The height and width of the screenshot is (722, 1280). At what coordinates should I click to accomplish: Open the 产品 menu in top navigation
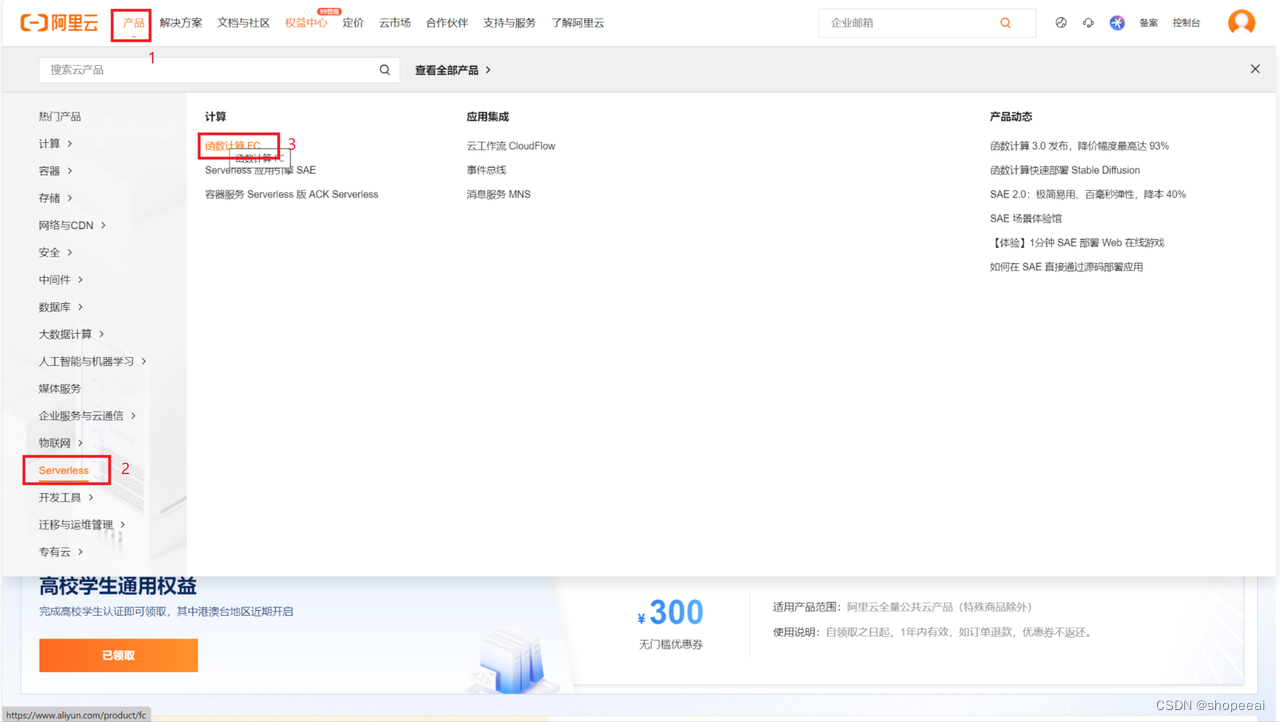134,22
